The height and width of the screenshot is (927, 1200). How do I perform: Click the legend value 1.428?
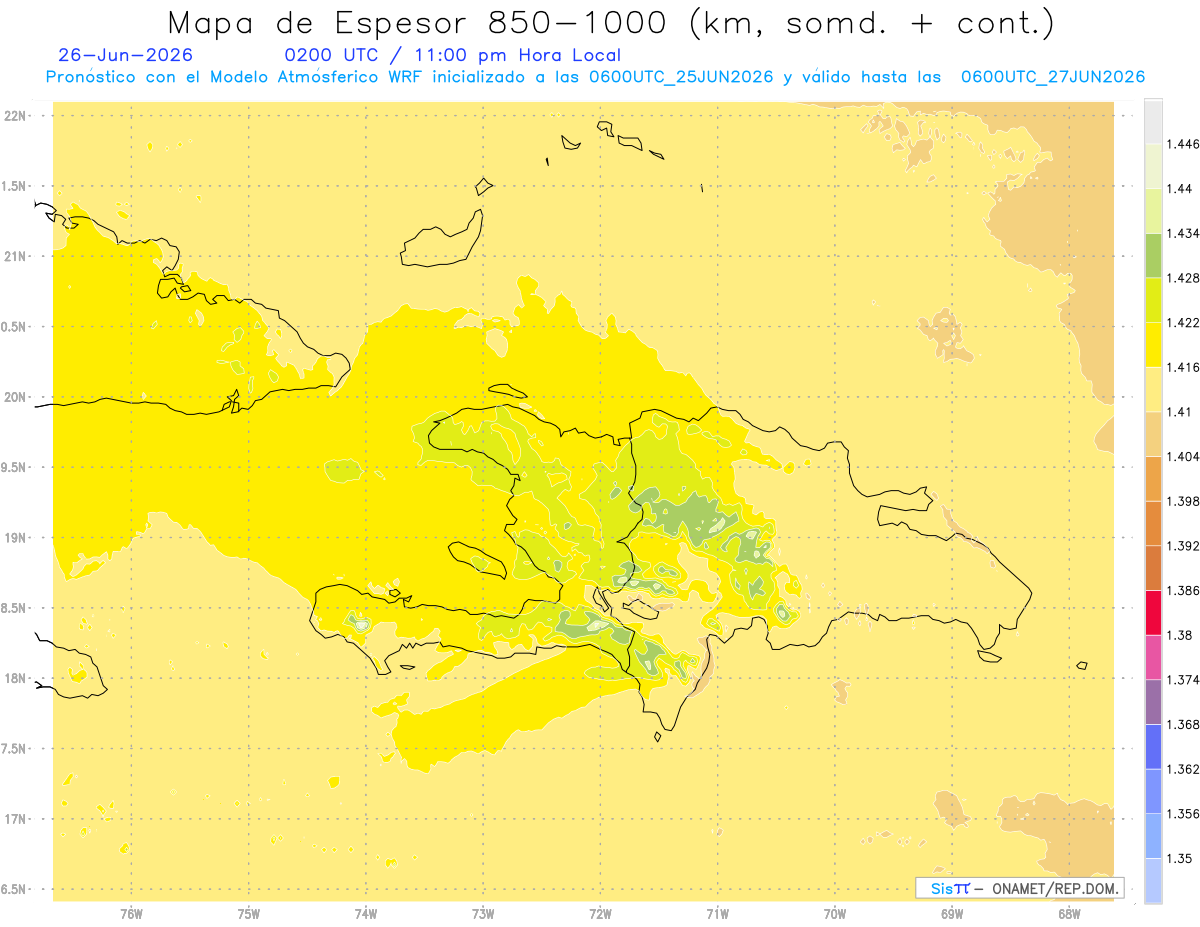pos(1183,279)
